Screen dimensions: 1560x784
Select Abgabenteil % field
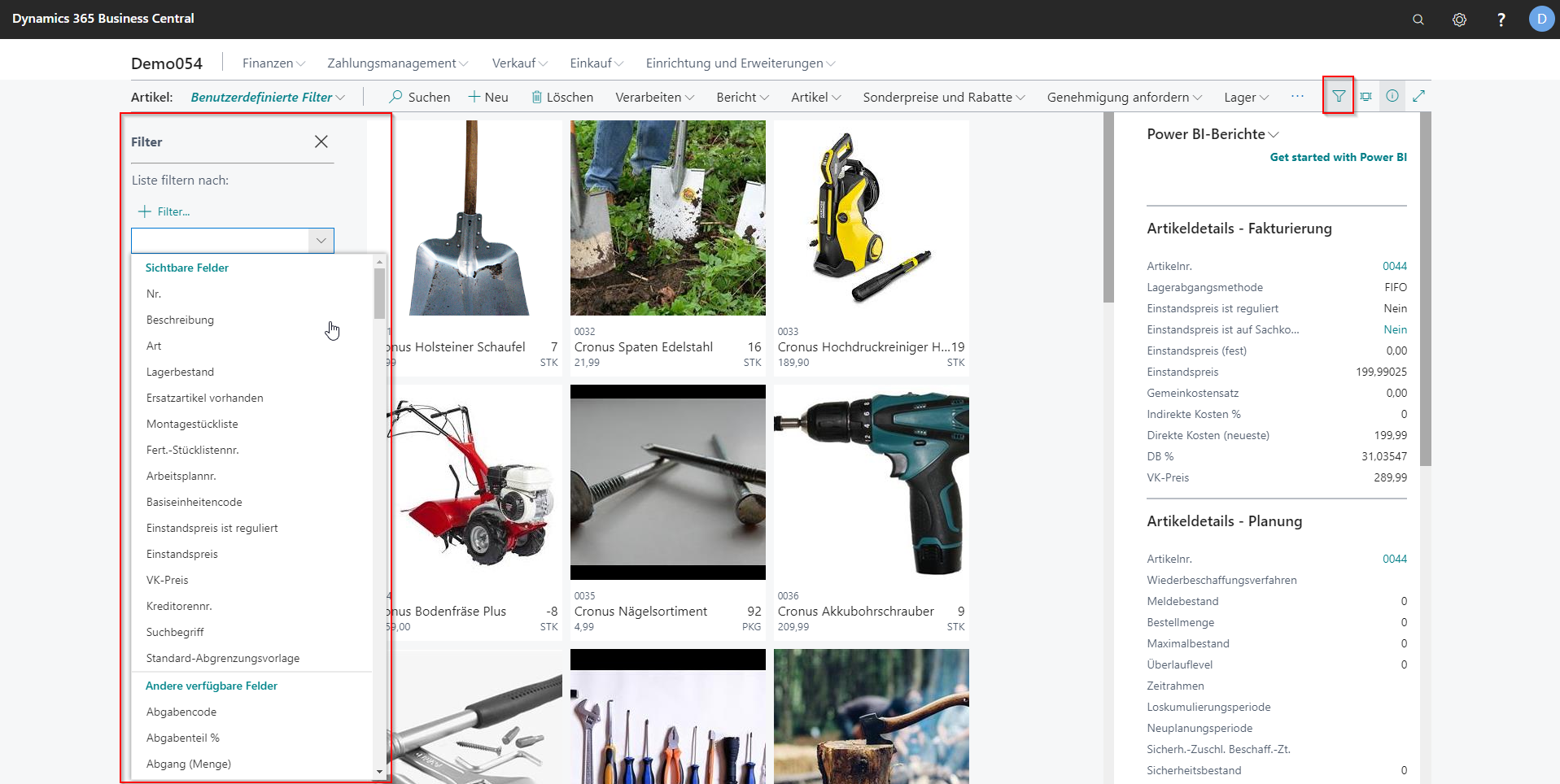point(253,738)
